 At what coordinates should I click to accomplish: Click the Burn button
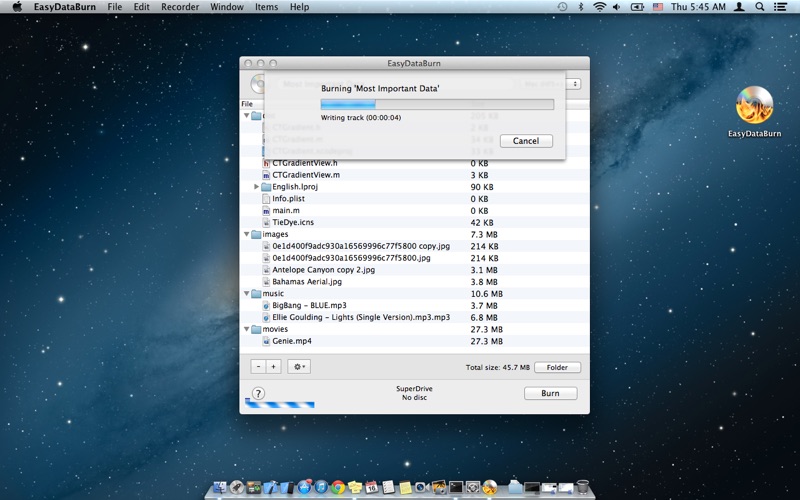[x=551, y=393]
